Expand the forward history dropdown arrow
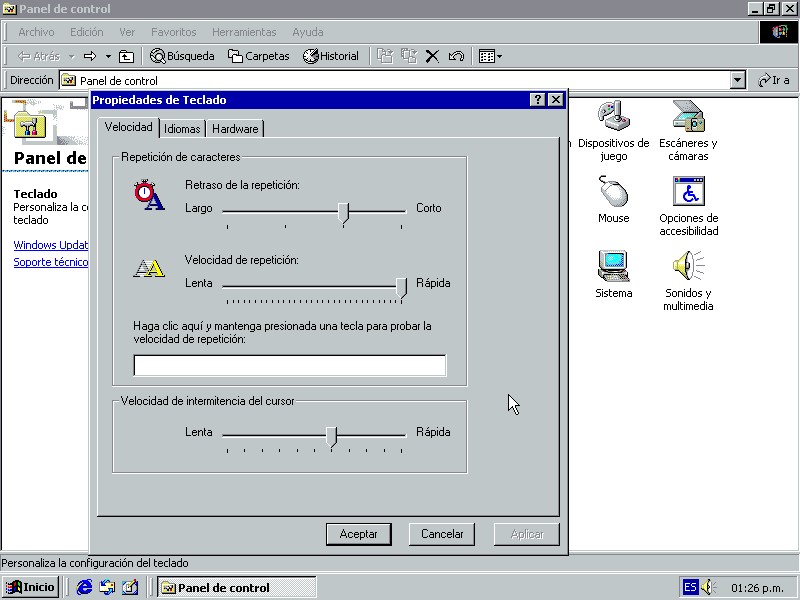Viewport: 800px width, 600px height. [x=108, y=56]
